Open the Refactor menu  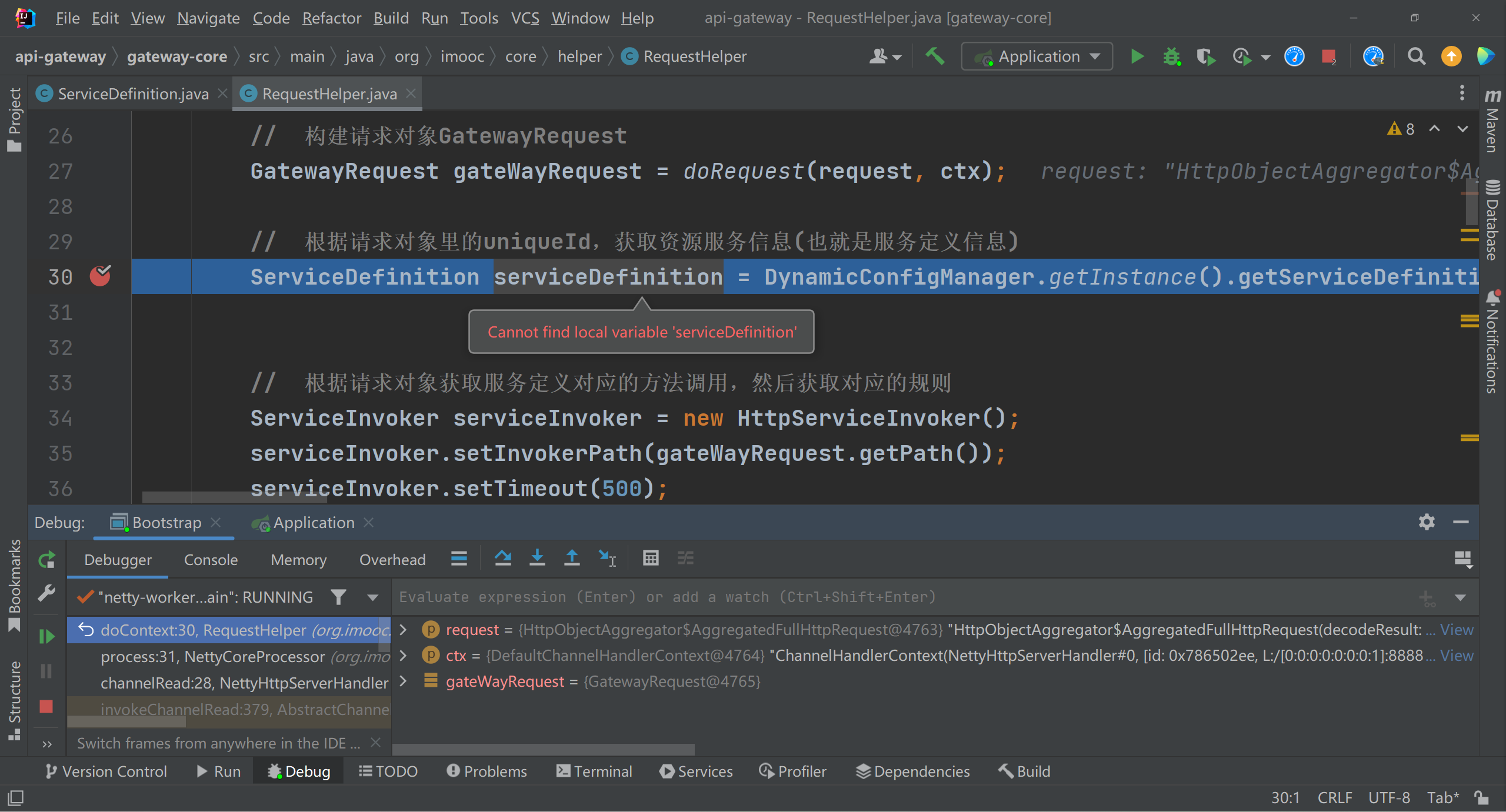[x=331, y=18]
